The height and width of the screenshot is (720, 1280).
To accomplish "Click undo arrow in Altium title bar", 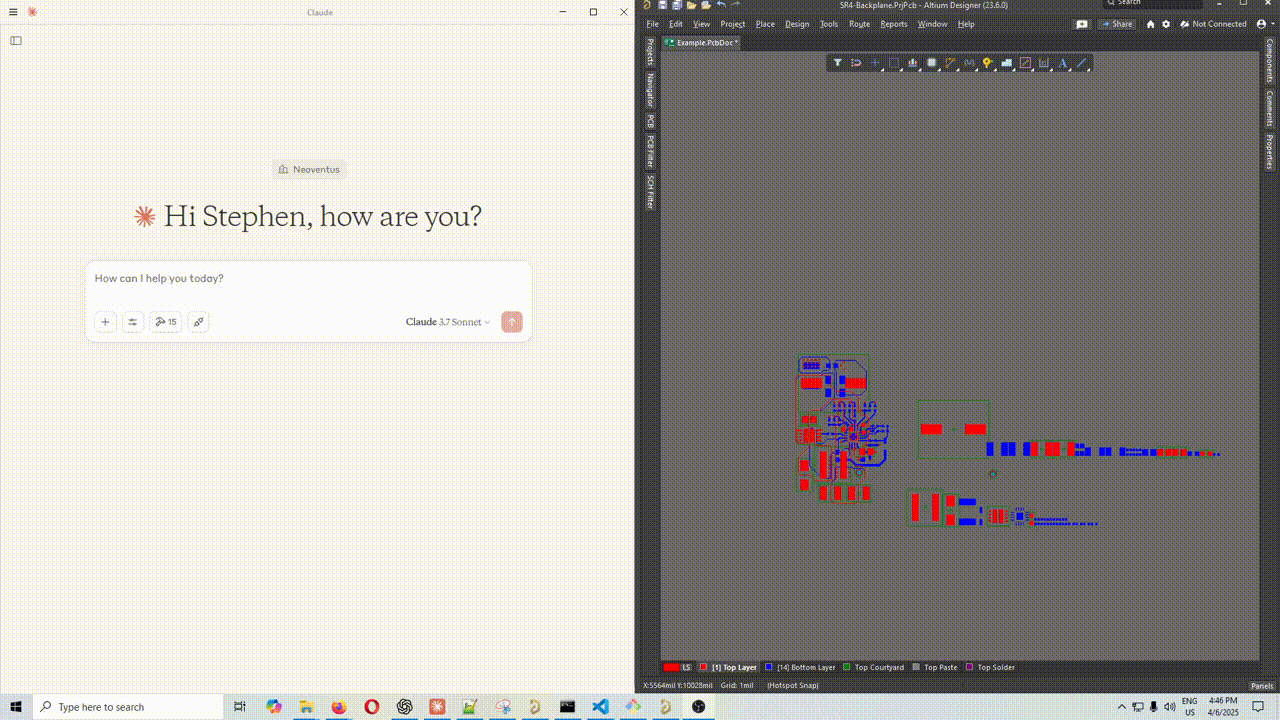I will (x=722, y=5).
